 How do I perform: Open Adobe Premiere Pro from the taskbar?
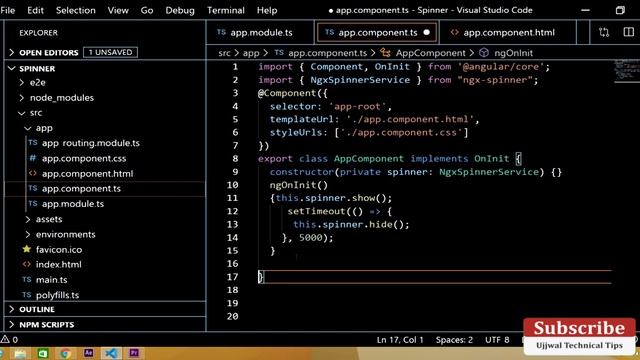[134, 353]
